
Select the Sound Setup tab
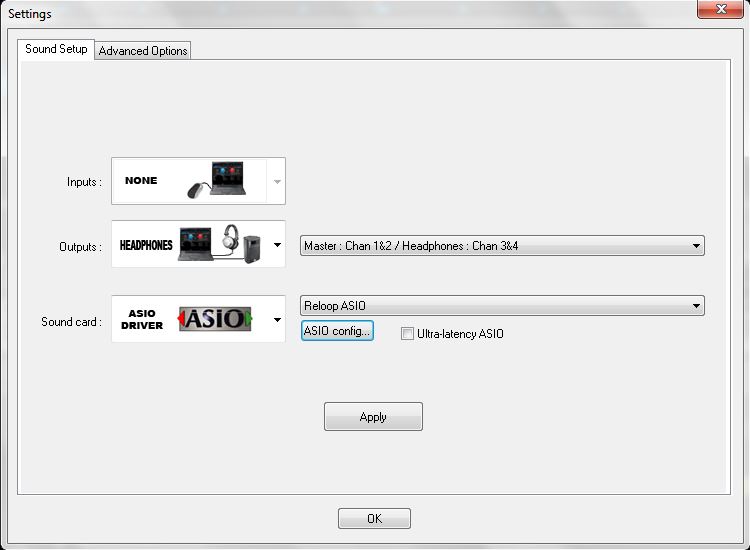click(x=56, y=49)
